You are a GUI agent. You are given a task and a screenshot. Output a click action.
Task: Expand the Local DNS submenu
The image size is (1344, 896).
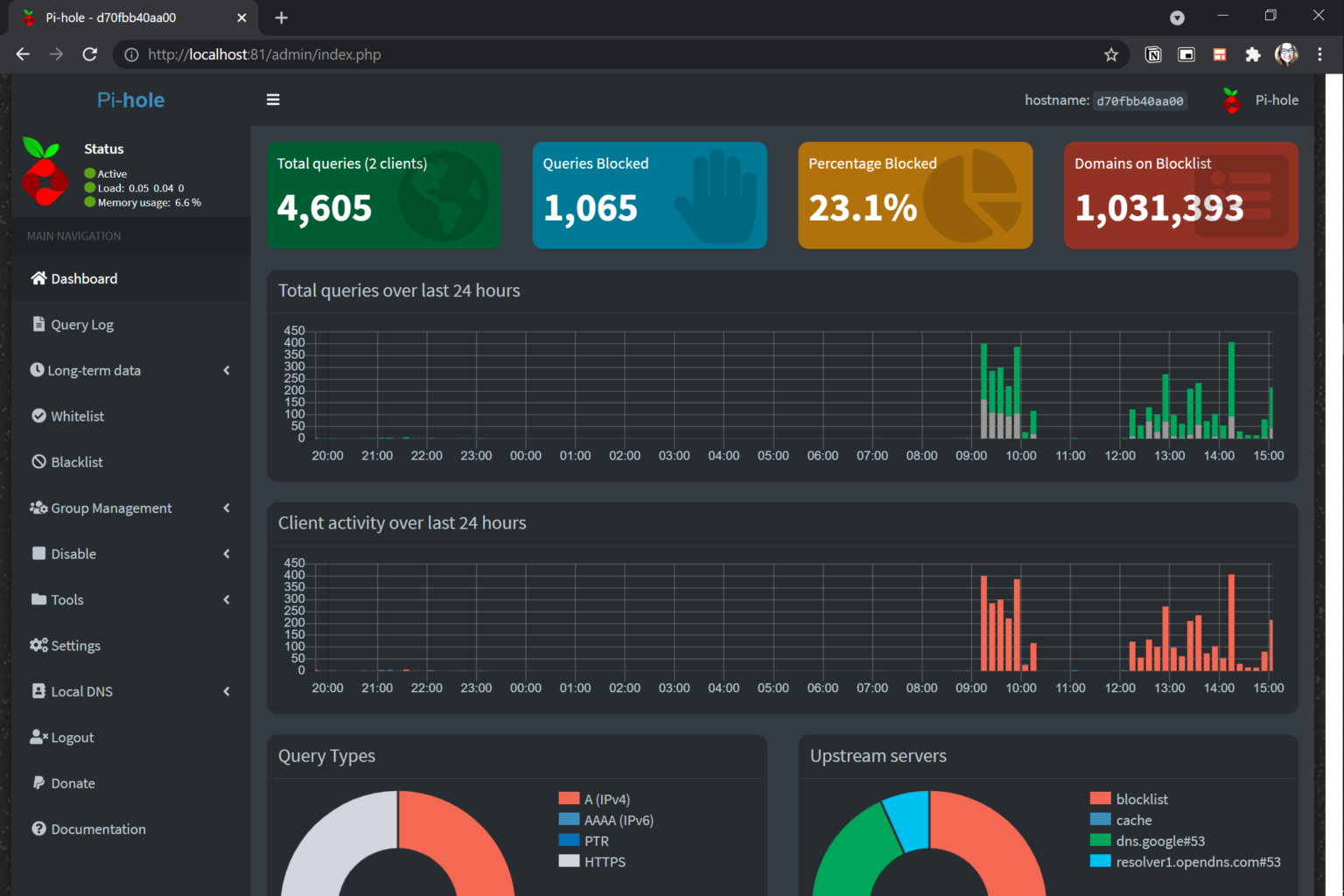pos(80,691)
